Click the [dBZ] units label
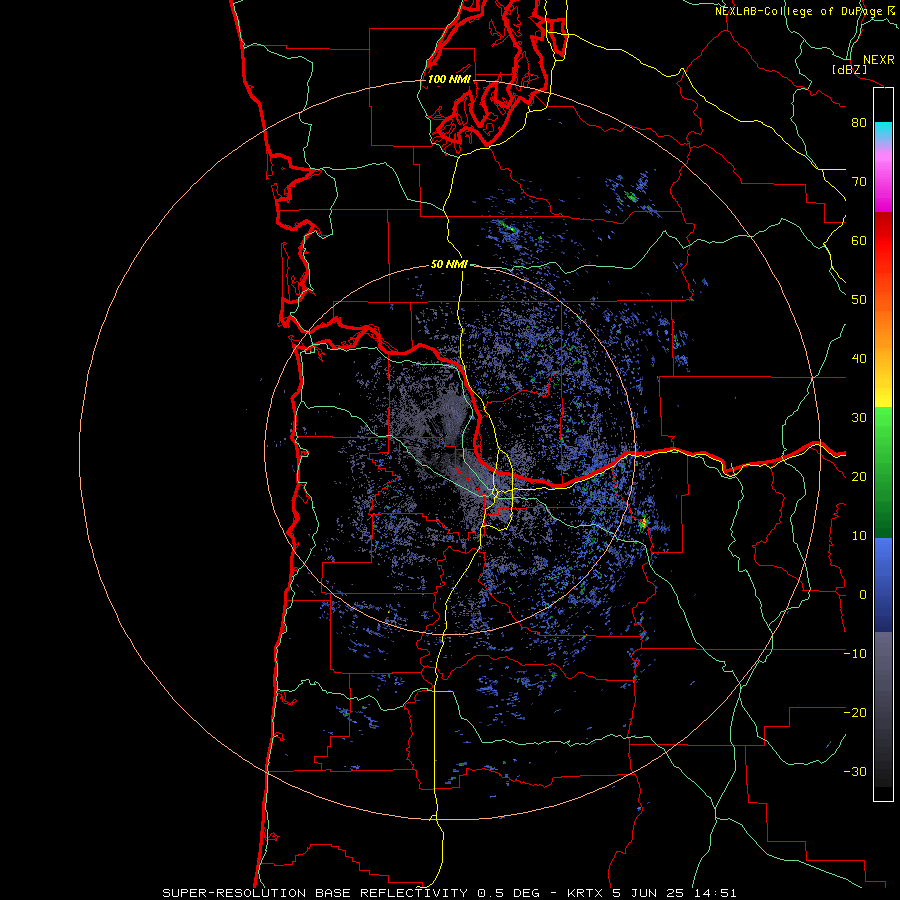 pos(849,69)
